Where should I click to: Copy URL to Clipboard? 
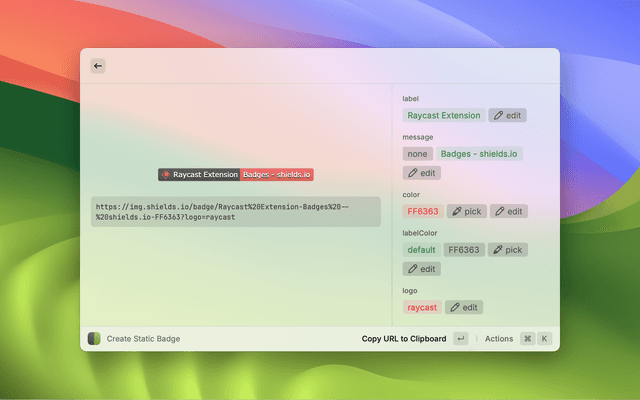[404, 339]
